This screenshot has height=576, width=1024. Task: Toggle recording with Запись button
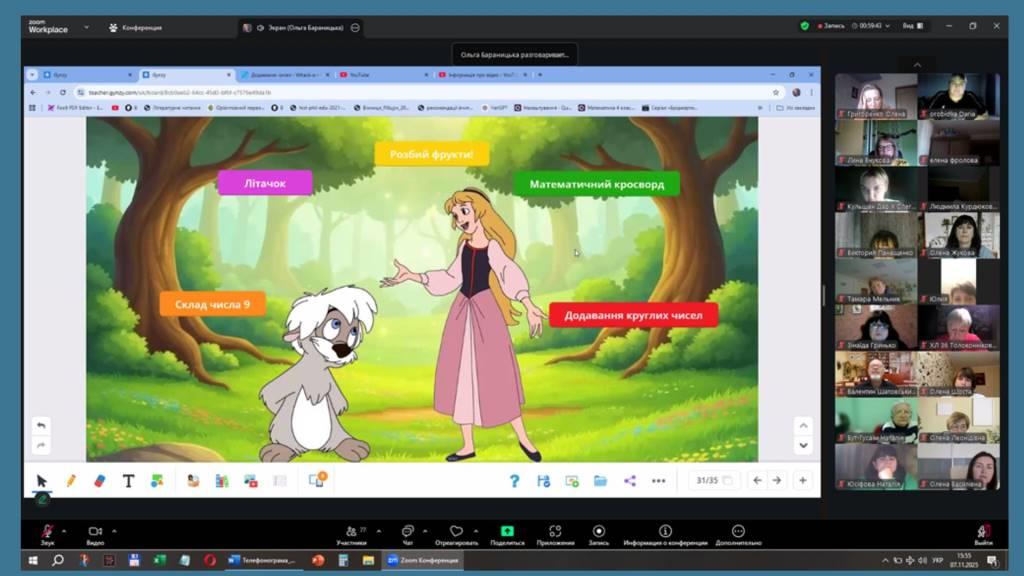[x=598, y=534]
